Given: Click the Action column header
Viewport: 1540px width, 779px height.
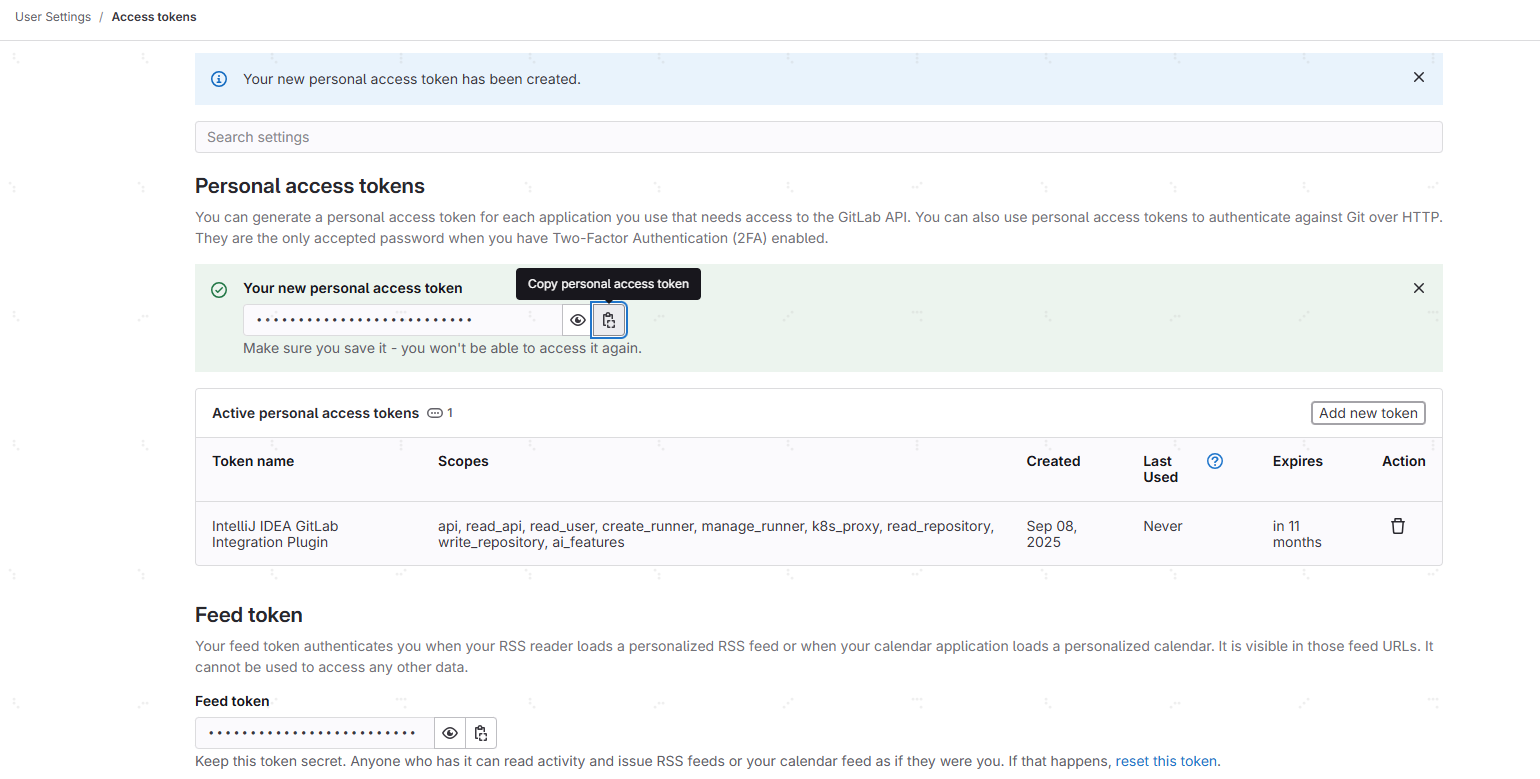Looking at the screenshot, I should [x=1403, y=461].
